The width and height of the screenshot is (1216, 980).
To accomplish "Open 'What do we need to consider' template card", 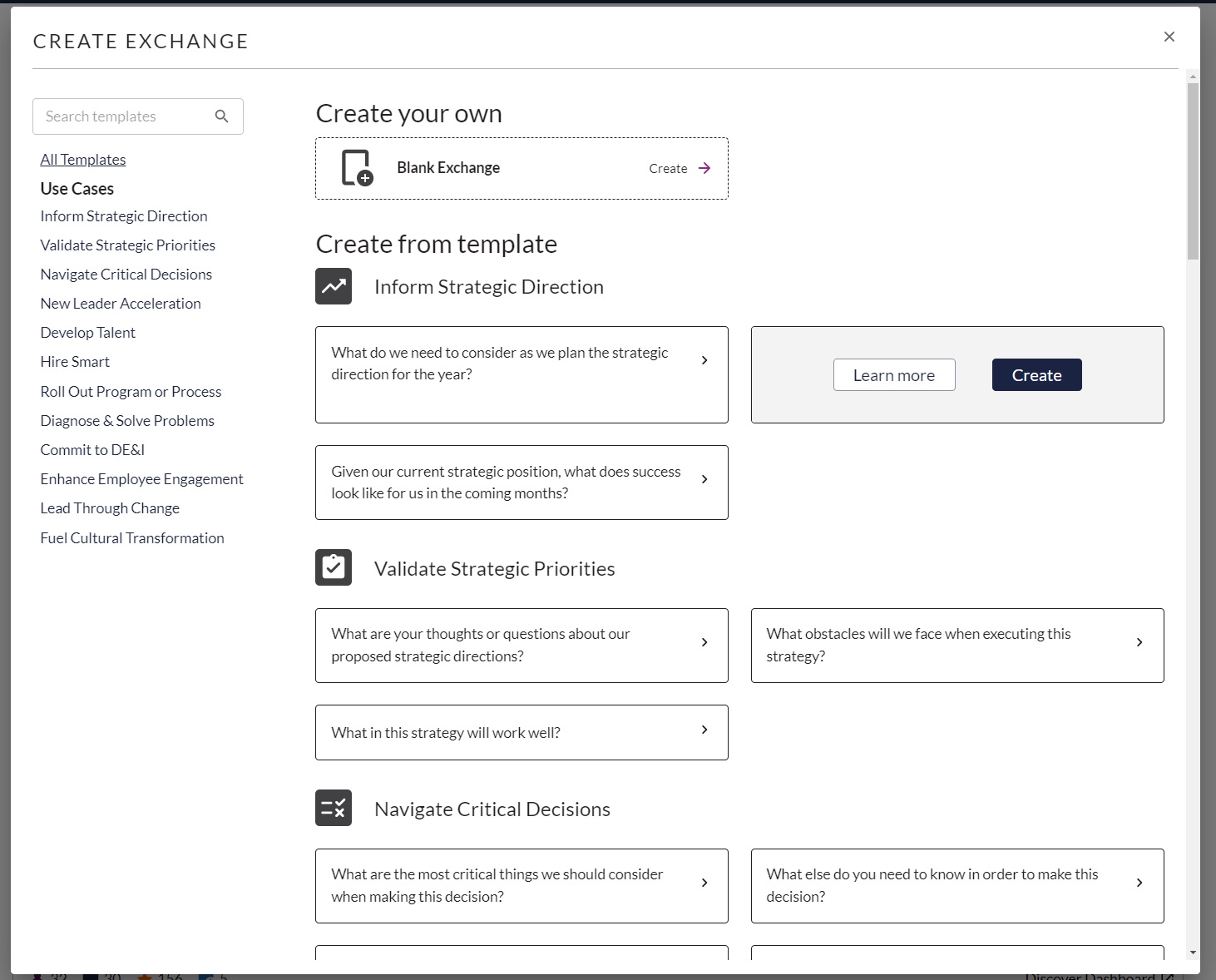I will point(521,374).
